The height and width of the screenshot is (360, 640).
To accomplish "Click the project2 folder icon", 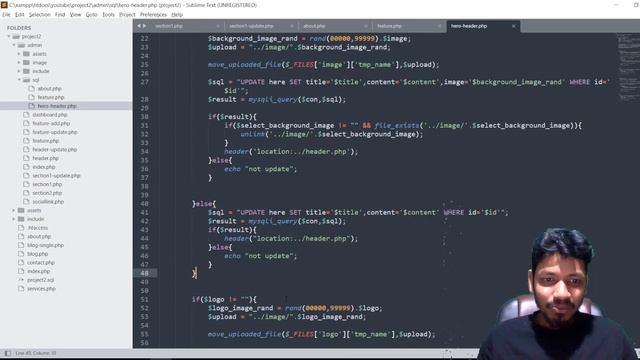I will (16, 36).
